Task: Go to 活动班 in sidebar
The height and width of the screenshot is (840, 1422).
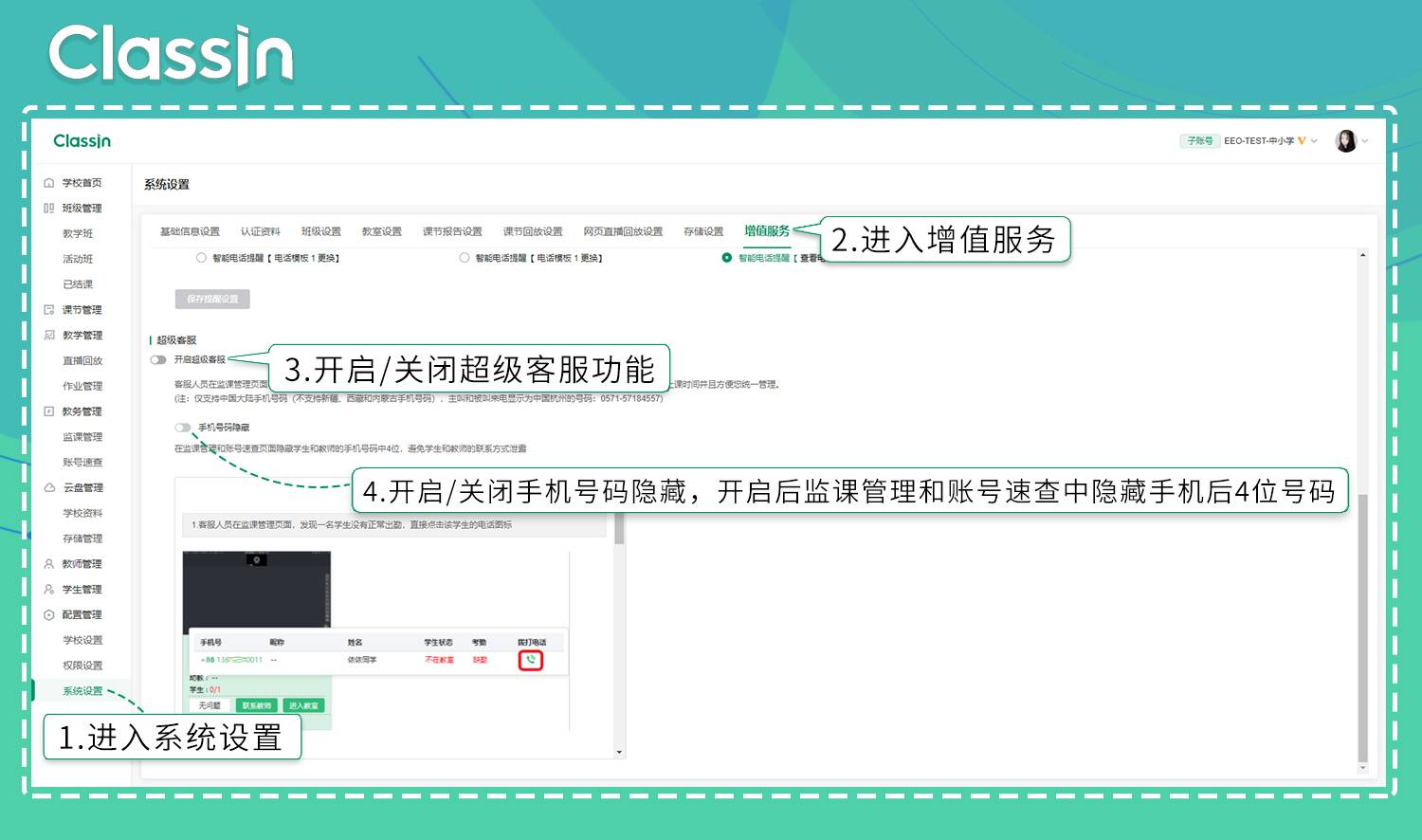Action: 78,259
